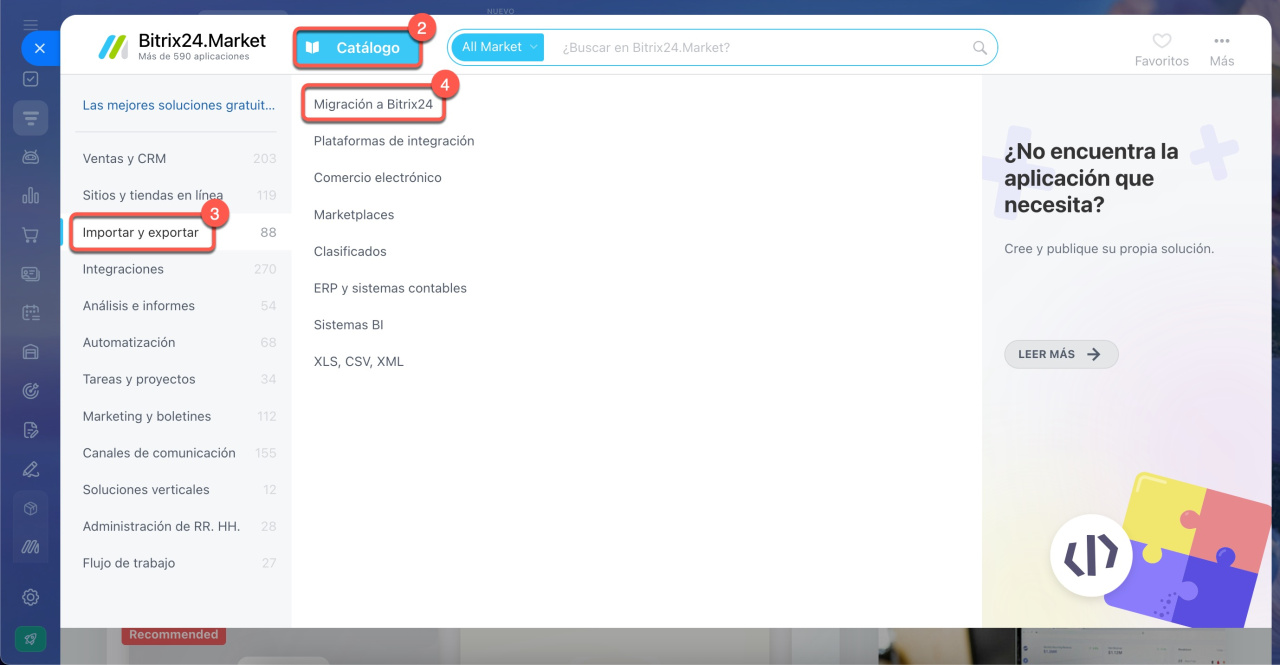This screenshot has height=665, width=1280.
Task: Open Favoritos heart icon
Action: pos(1162,41)
